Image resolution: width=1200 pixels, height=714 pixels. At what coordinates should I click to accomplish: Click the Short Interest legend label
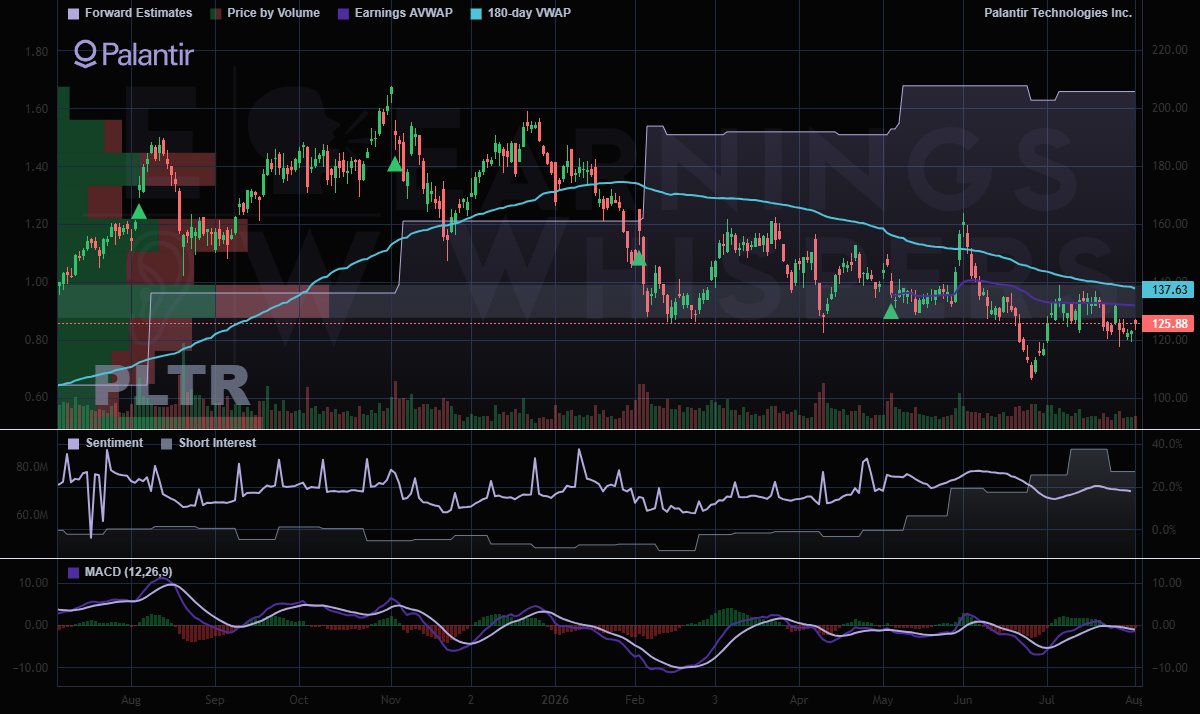(217, 443)
